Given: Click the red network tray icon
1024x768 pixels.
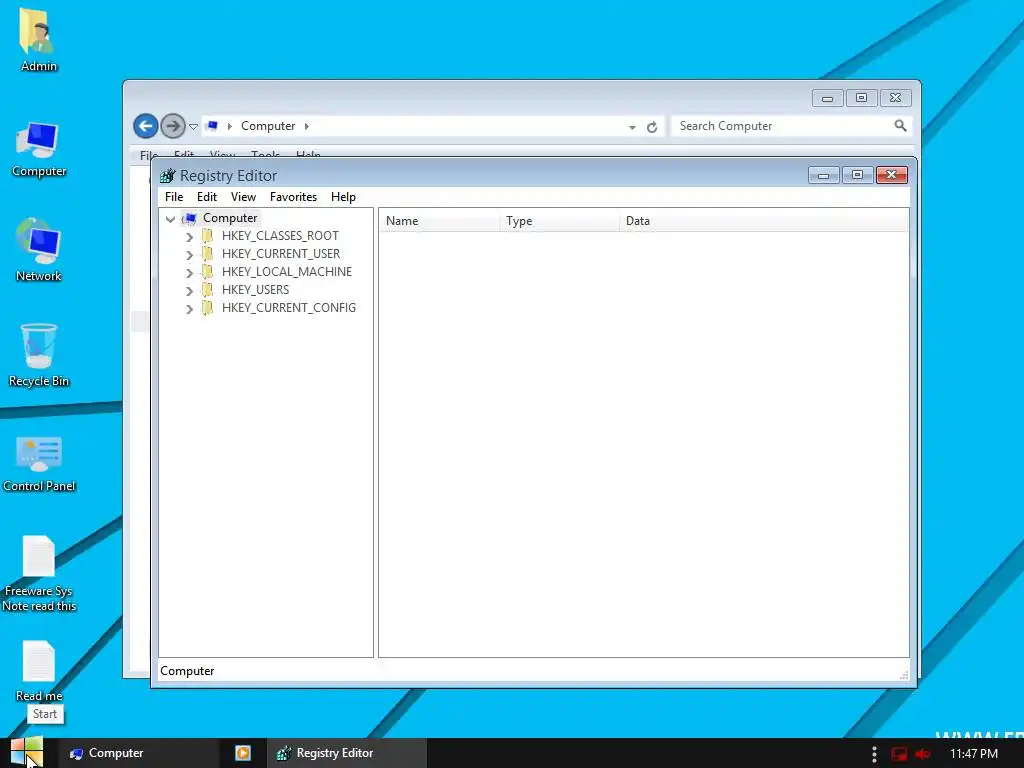Looking at the screenshot, I should point(899,754).
